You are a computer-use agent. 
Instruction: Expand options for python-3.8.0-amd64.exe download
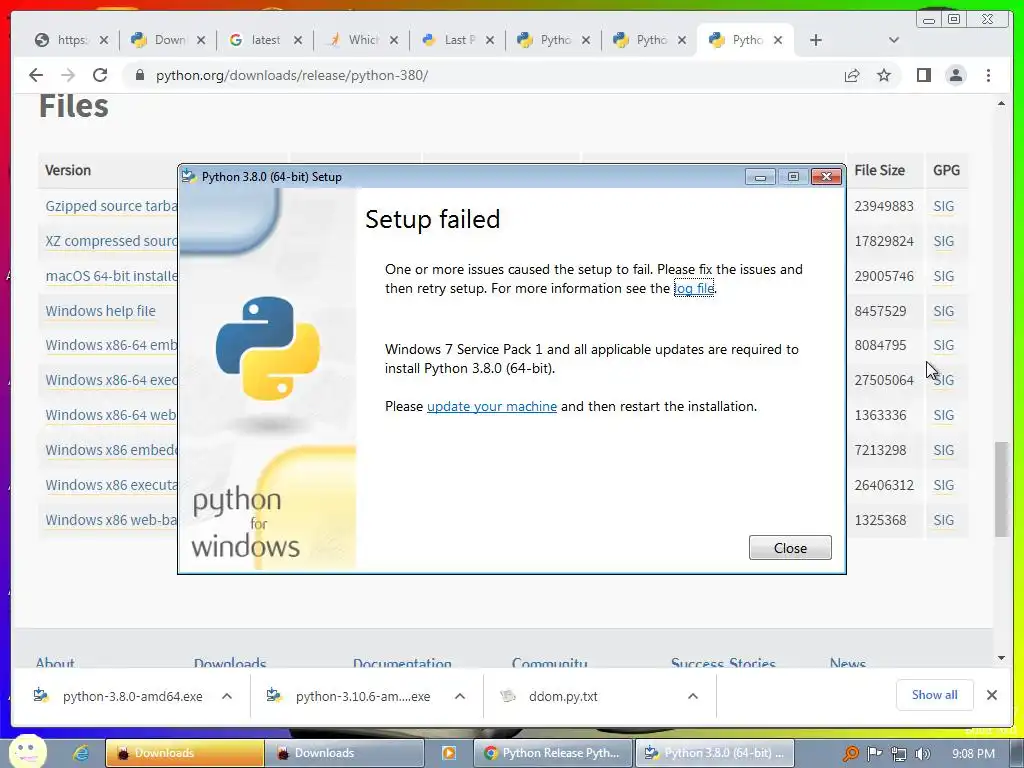pos(227,696)
